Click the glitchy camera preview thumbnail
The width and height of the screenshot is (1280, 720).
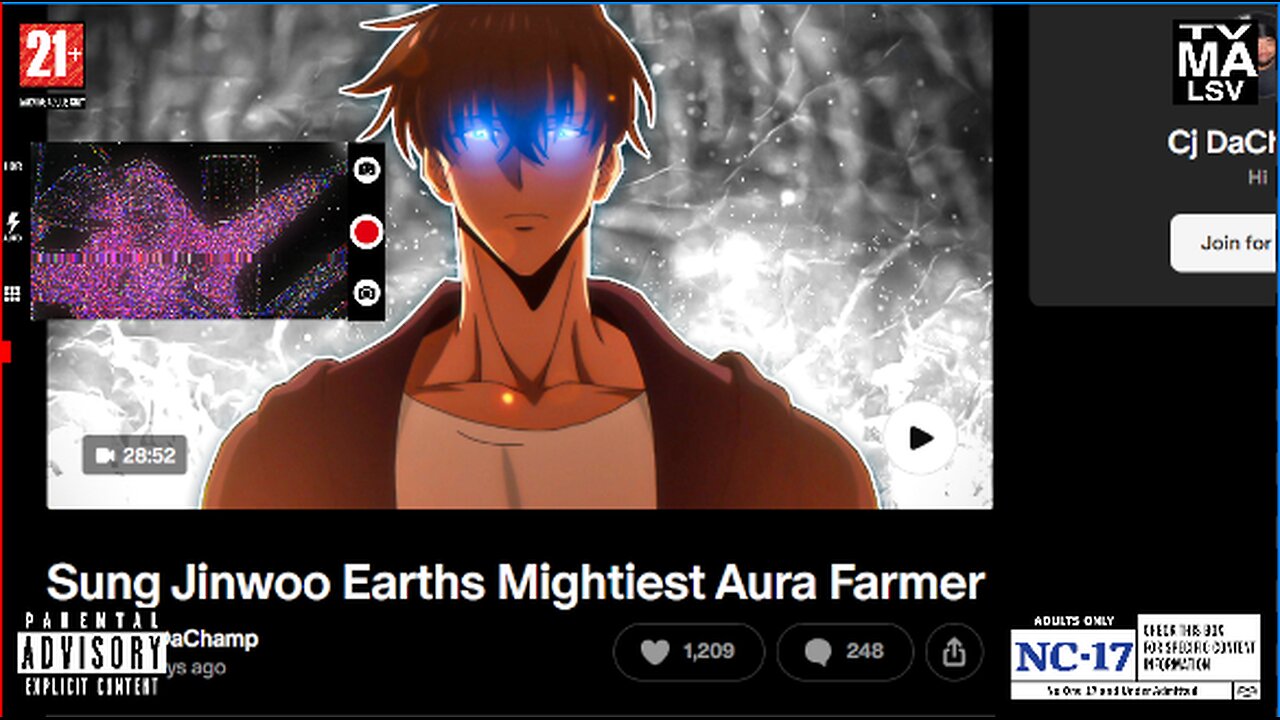(x=188, y=231)
